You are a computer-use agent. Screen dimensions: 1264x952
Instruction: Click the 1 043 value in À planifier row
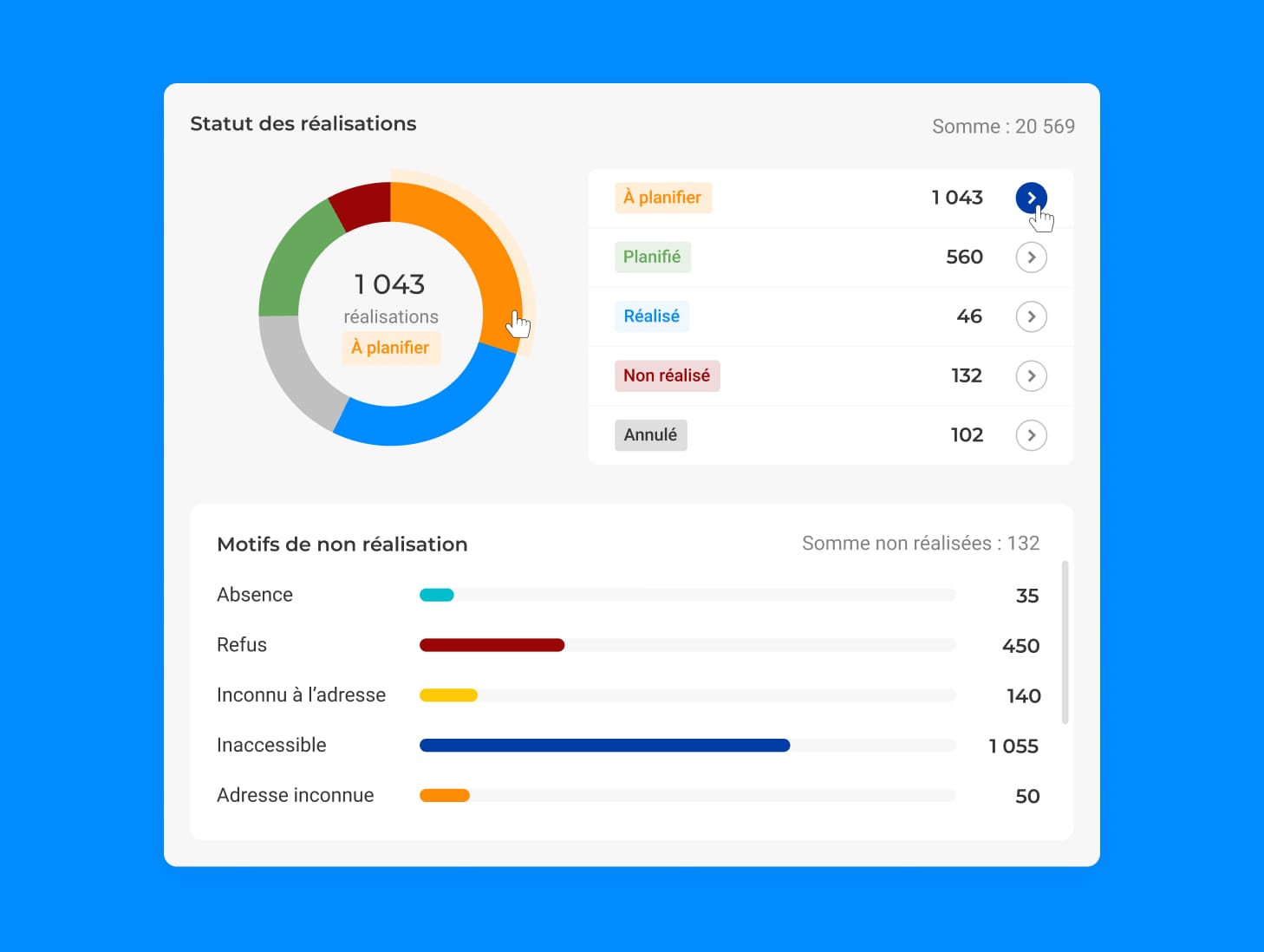957,198
